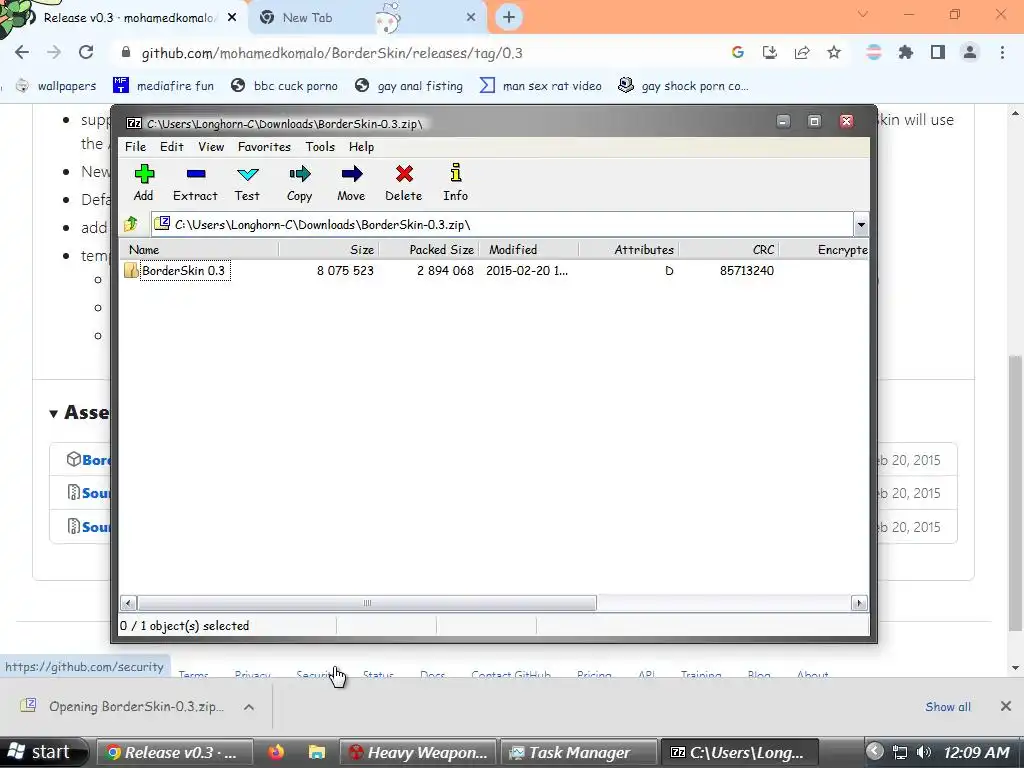The image size is (1024, 768).
Task: Sort by the Modified column header
Action: coord(529,249)
